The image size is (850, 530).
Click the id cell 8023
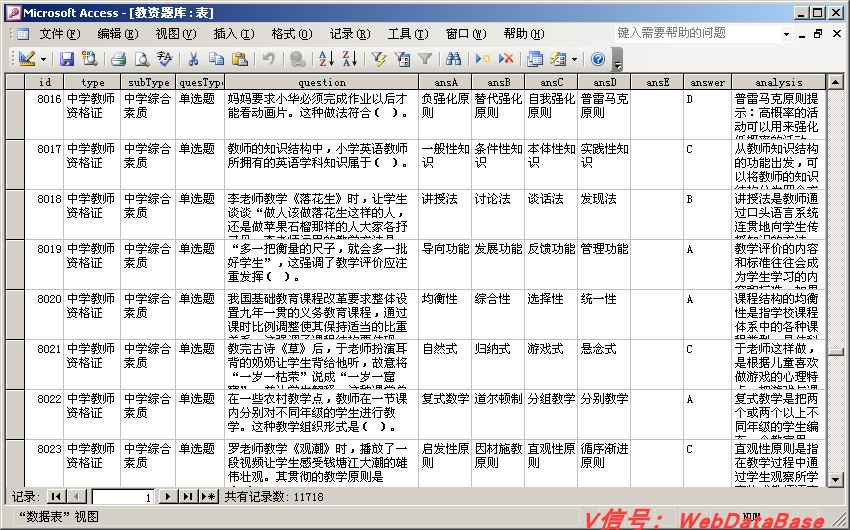point(44,463)
